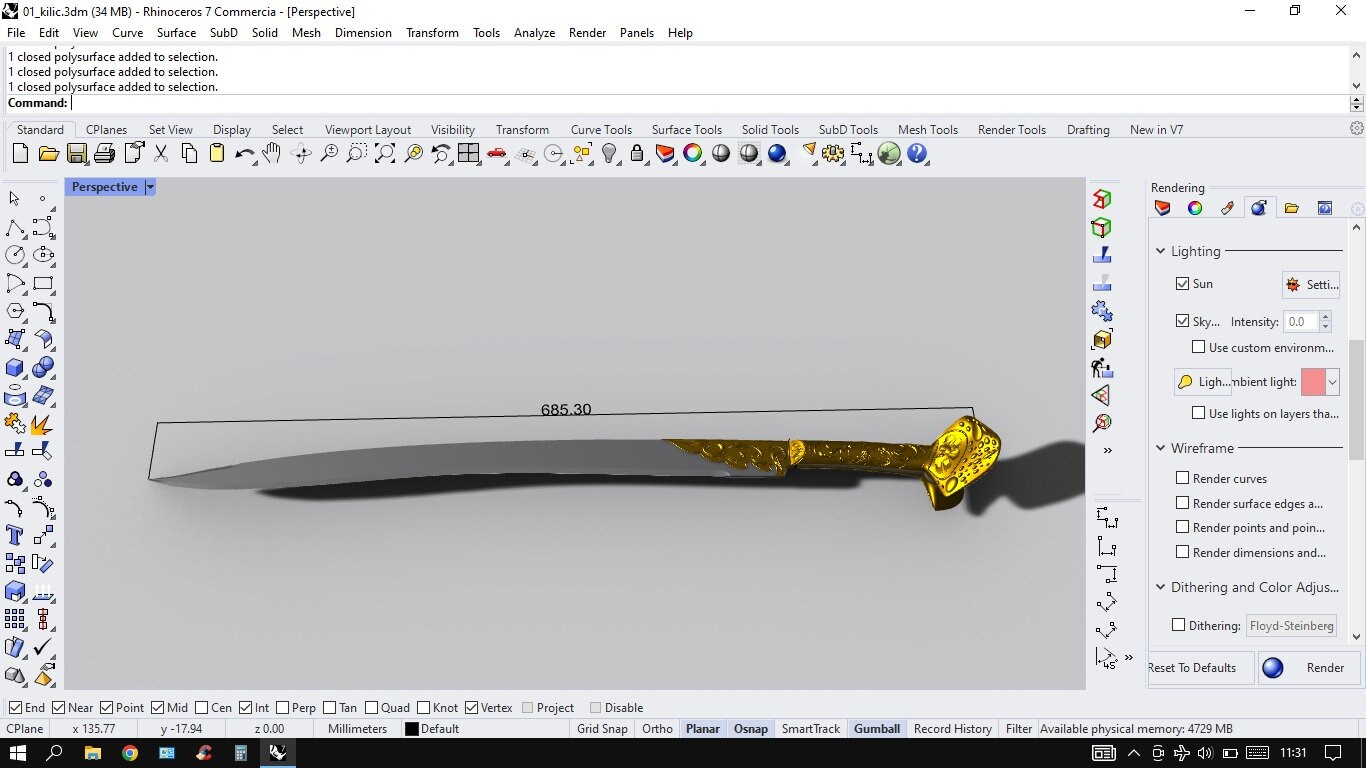Select the Zoom dynamic magnifier tool
1366x768 pixels.
pos(329,153)
